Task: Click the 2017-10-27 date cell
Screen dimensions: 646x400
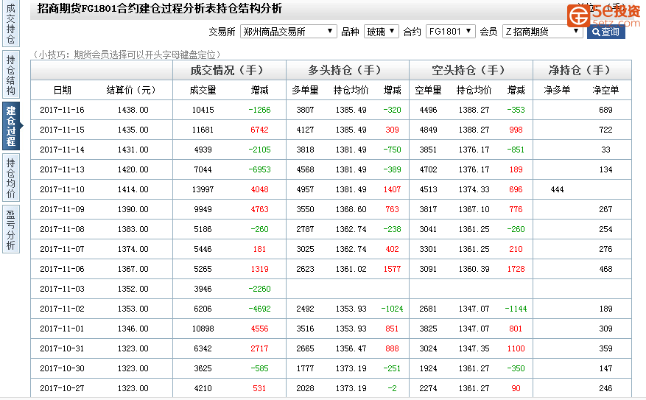Action: coord(62,387)
